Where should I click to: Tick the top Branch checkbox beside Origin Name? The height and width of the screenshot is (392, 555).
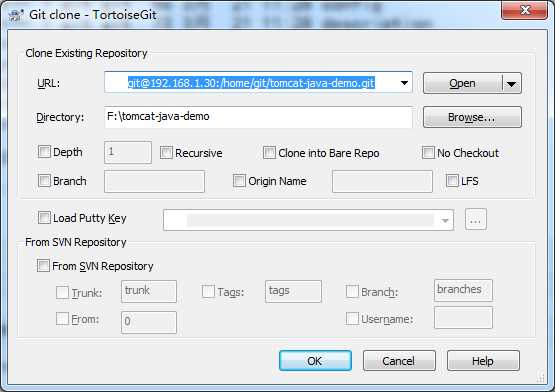click(x=44, y=181)
